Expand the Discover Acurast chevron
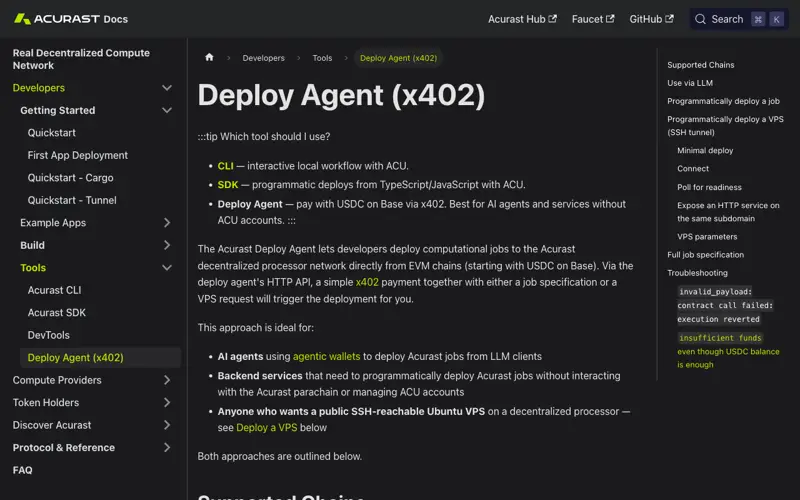800x500 pixels. [167, 425]
